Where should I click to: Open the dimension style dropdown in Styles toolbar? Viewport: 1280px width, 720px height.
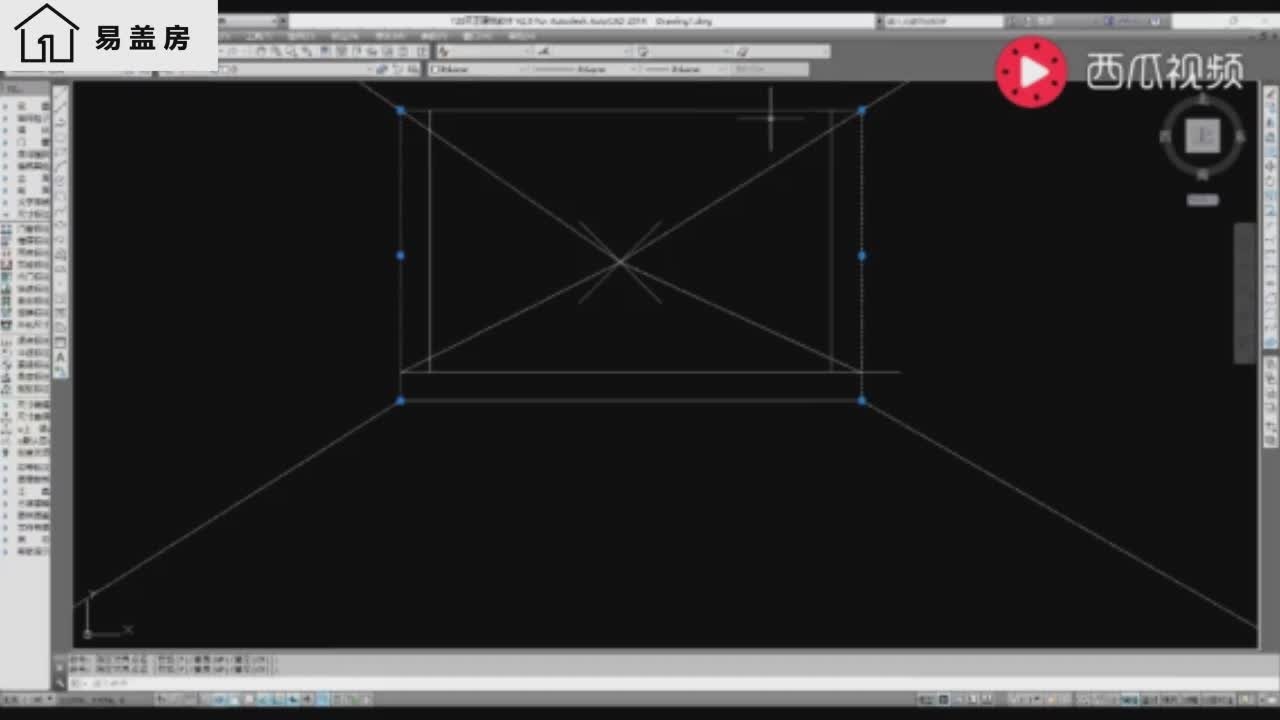pos(583,51)
